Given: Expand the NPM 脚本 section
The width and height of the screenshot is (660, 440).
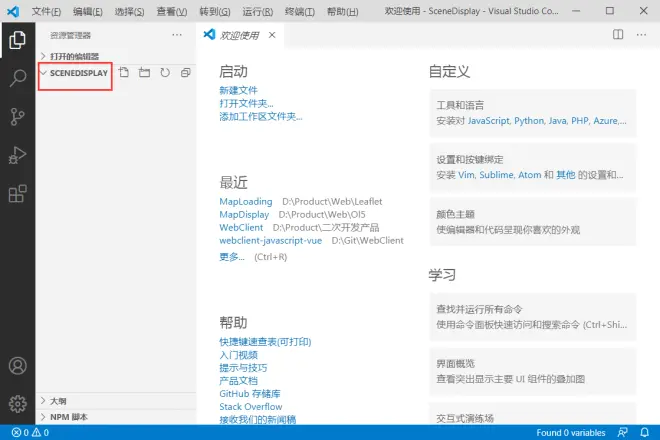Looking at the screenshot, I should point(116,417).
